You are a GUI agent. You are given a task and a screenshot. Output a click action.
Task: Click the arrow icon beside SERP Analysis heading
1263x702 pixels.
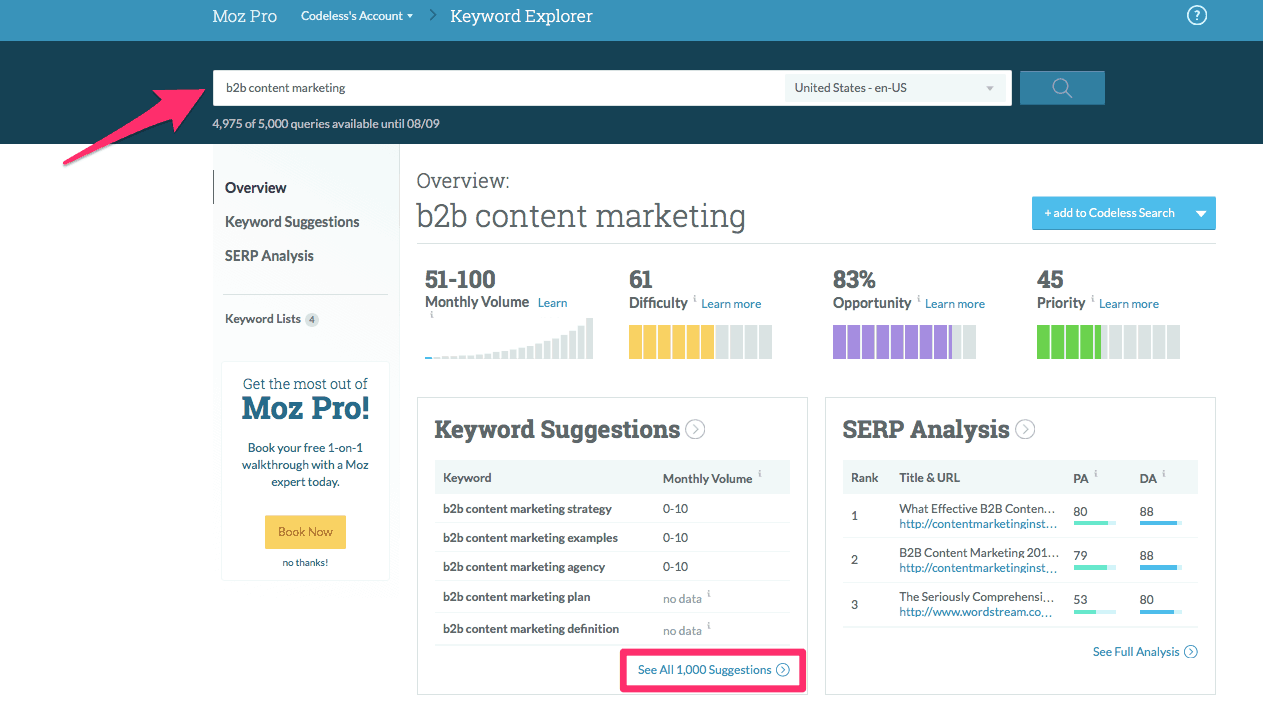1025,429
